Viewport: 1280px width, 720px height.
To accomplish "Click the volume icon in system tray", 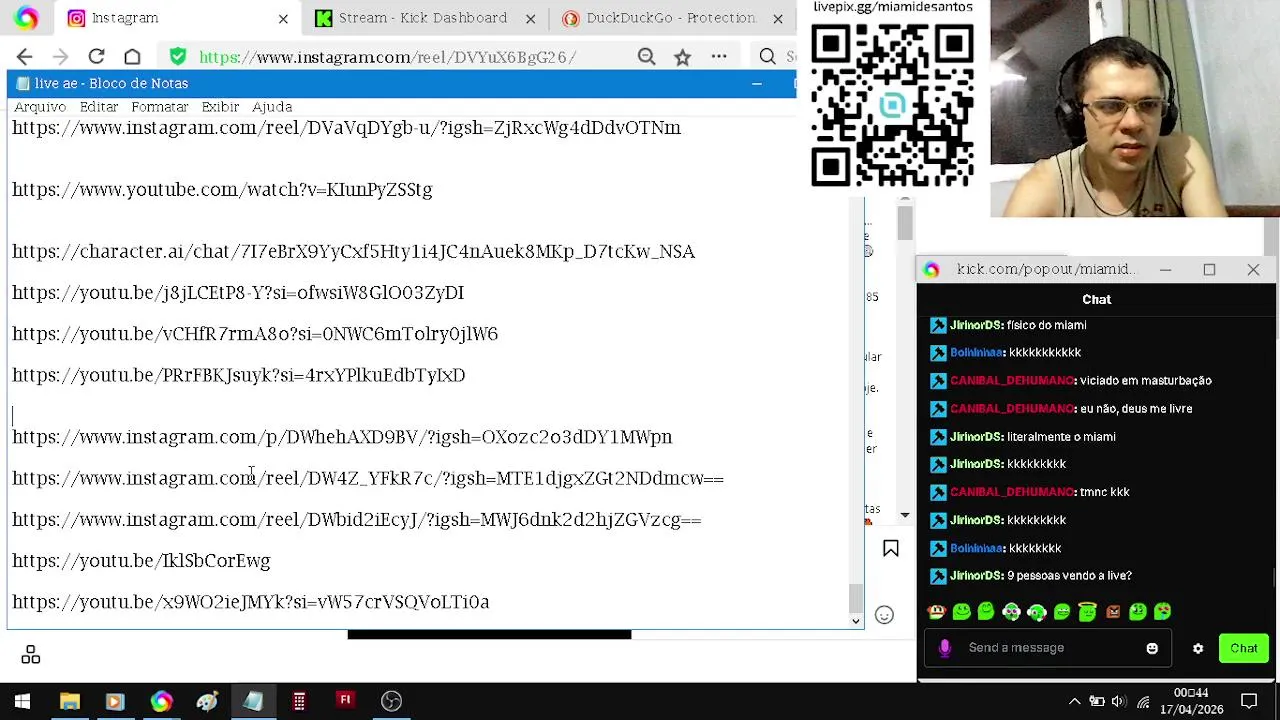I will 1119,701.
